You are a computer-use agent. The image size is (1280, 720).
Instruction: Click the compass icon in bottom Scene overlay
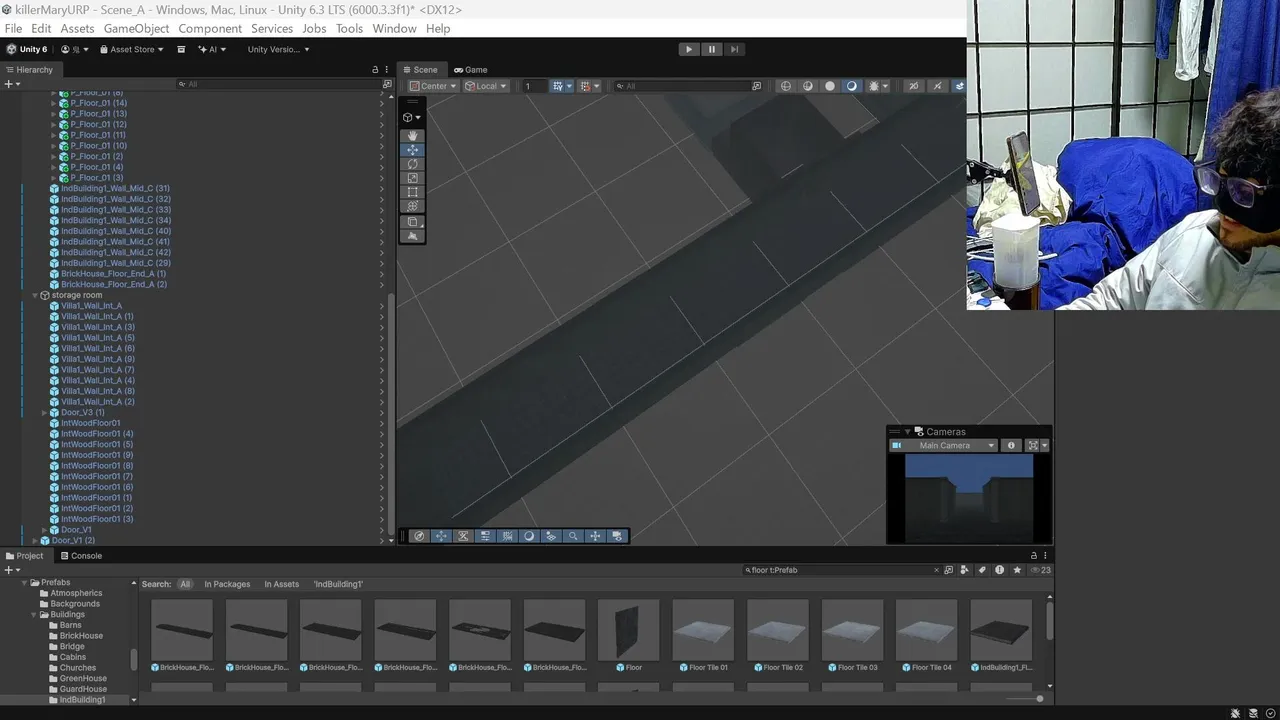click(419, 536)
